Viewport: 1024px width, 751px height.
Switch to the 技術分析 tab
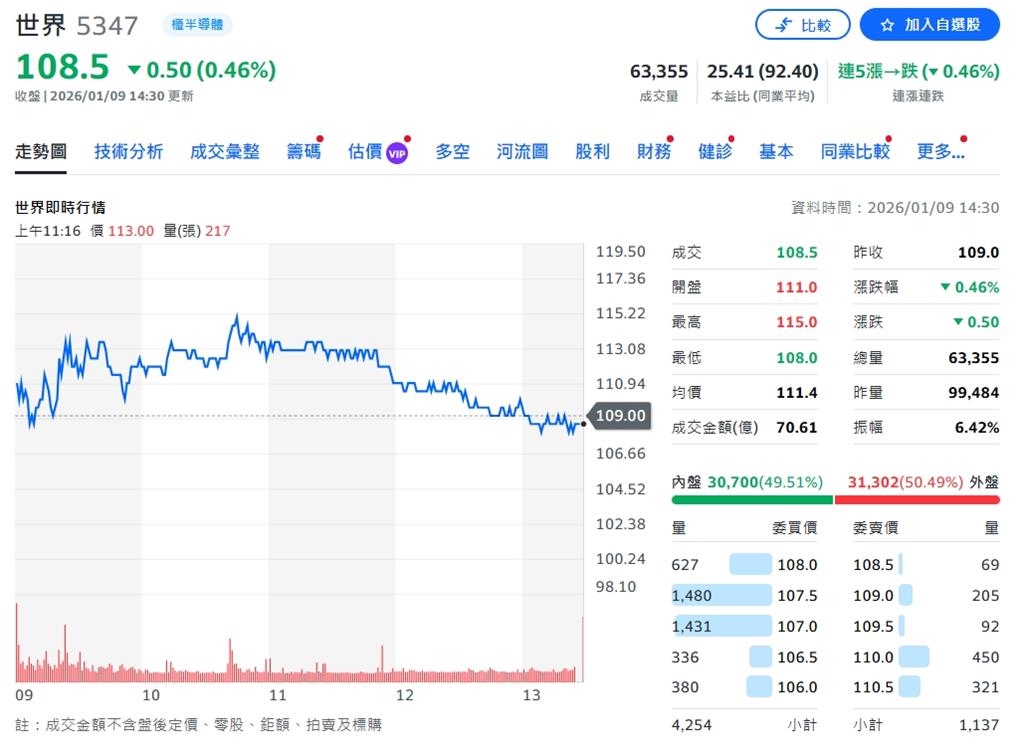click(128, 150)
